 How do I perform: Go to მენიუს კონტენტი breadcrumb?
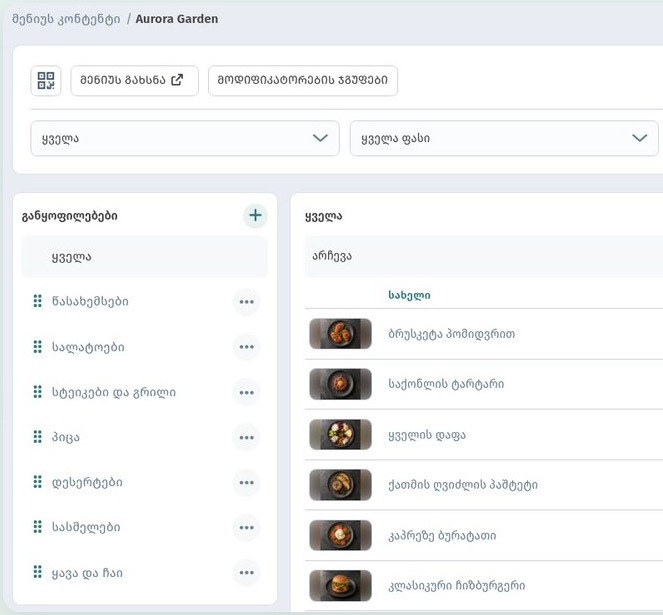tap(66, 19)
